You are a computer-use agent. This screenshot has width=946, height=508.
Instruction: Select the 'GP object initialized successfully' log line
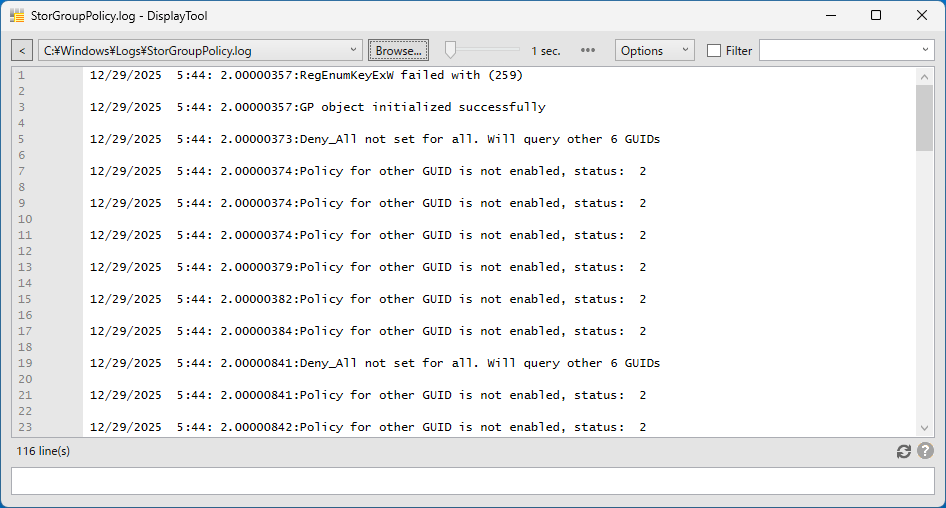pos(318,107)
